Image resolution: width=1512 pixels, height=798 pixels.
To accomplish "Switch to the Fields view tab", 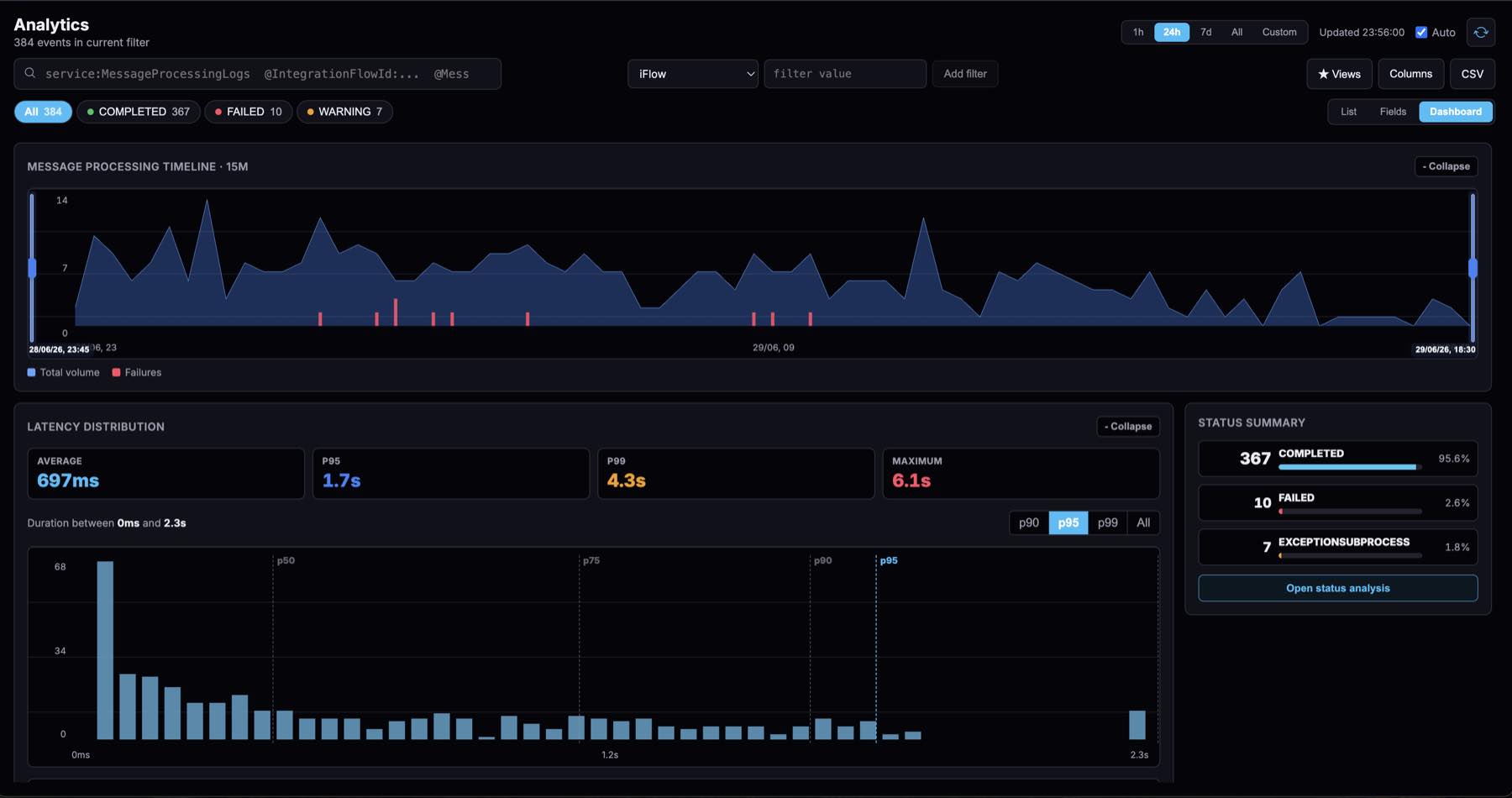I will [x=1393, y=112].
